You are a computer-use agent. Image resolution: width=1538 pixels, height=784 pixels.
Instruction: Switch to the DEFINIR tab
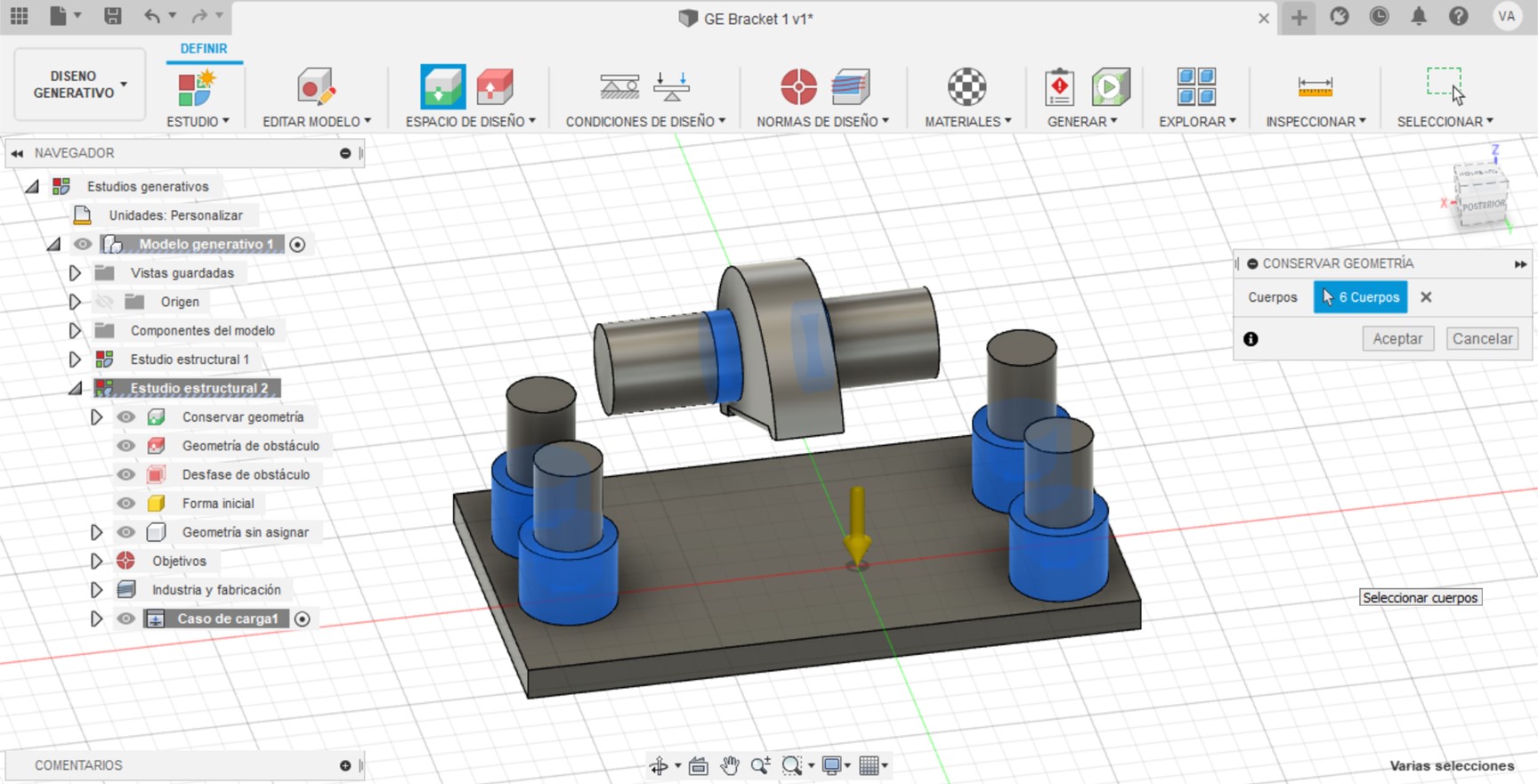204,49
